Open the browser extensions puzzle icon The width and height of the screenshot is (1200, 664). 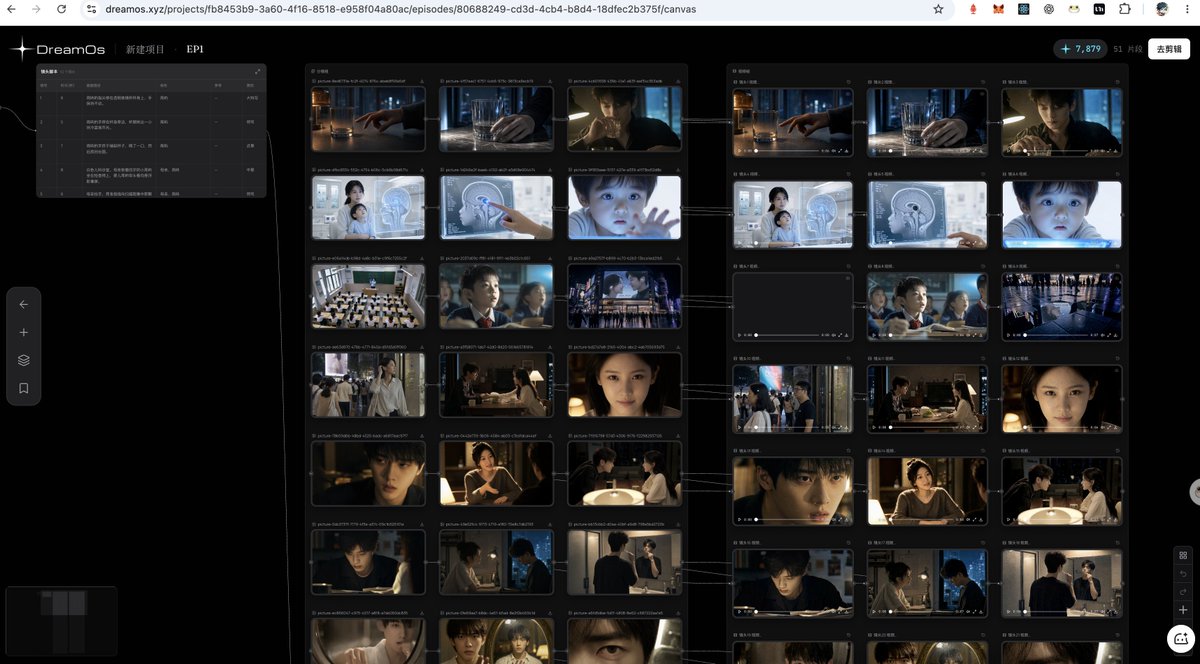(1125, 9)
